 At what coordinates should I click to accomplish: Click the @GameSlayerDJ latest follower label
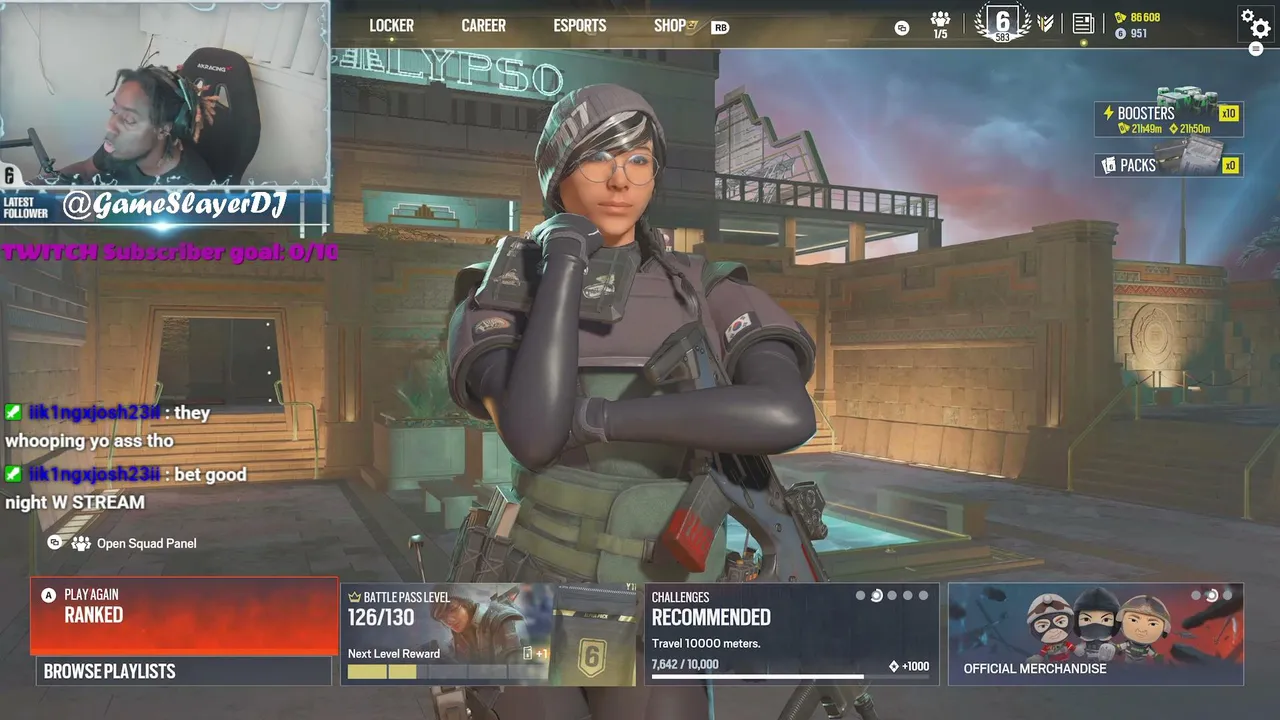pos(175,206)
